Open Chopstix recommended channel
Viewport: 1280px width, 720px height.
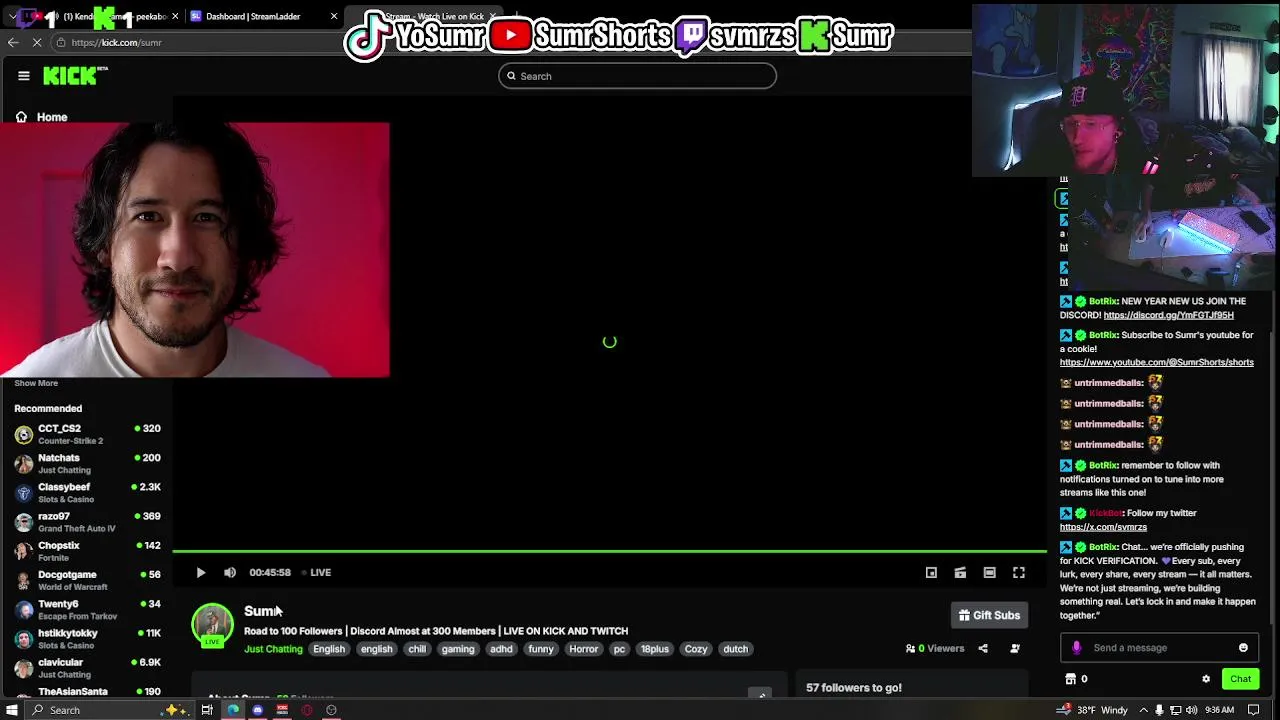[87, 551]
